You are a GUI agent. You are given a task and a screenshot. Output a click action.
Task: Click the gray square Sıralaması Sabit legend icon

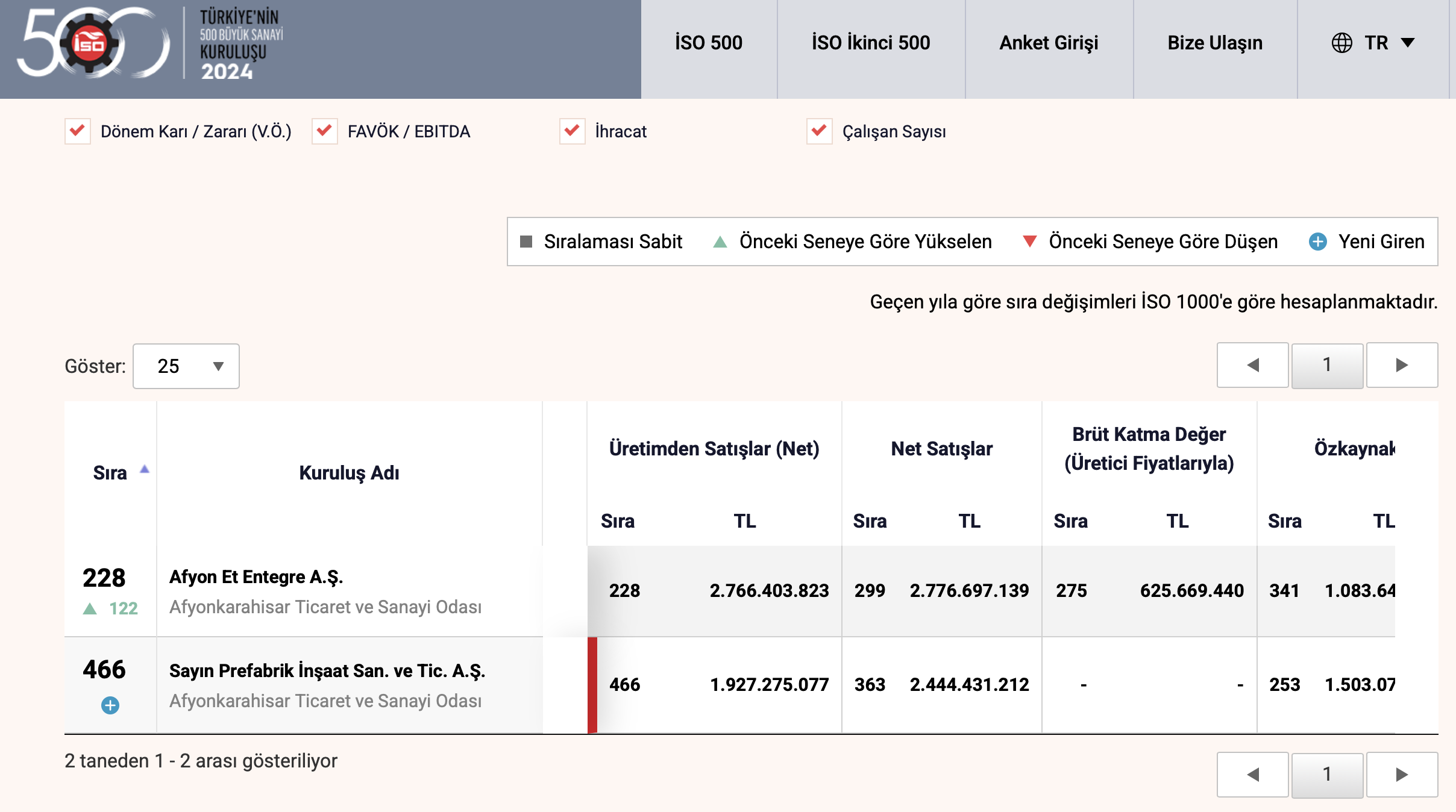[526, 242]
